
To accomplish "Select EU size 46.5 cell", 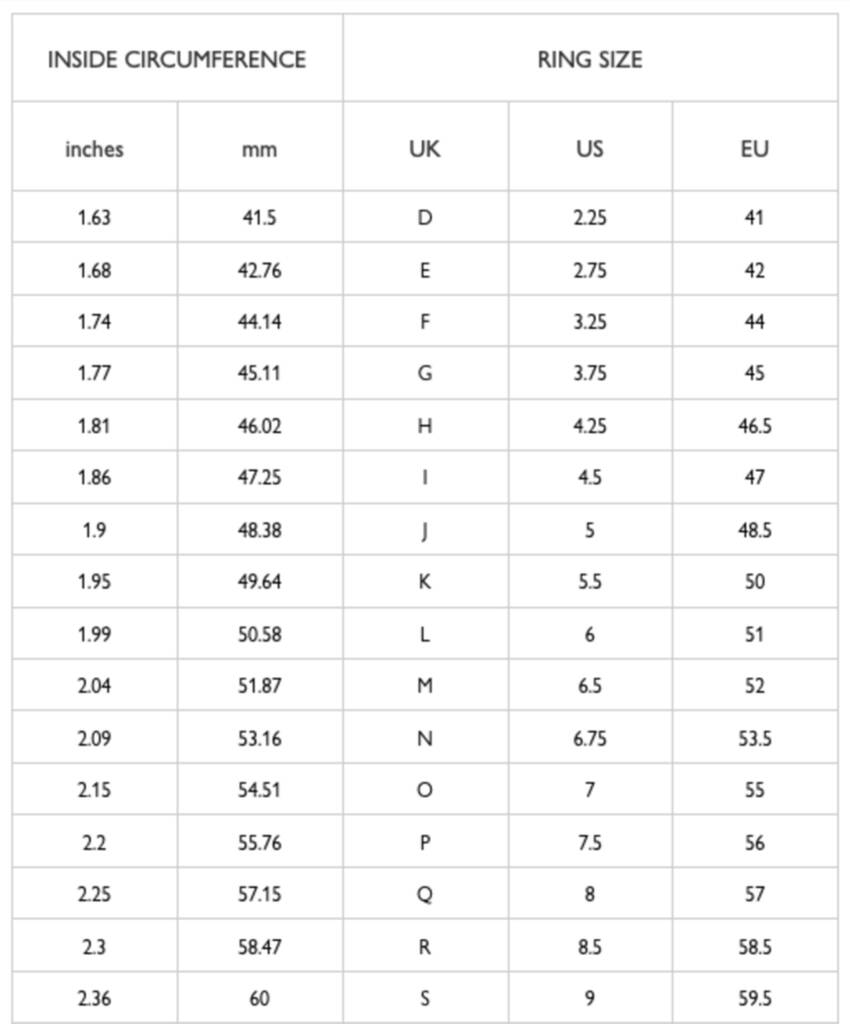I will 754,426.
